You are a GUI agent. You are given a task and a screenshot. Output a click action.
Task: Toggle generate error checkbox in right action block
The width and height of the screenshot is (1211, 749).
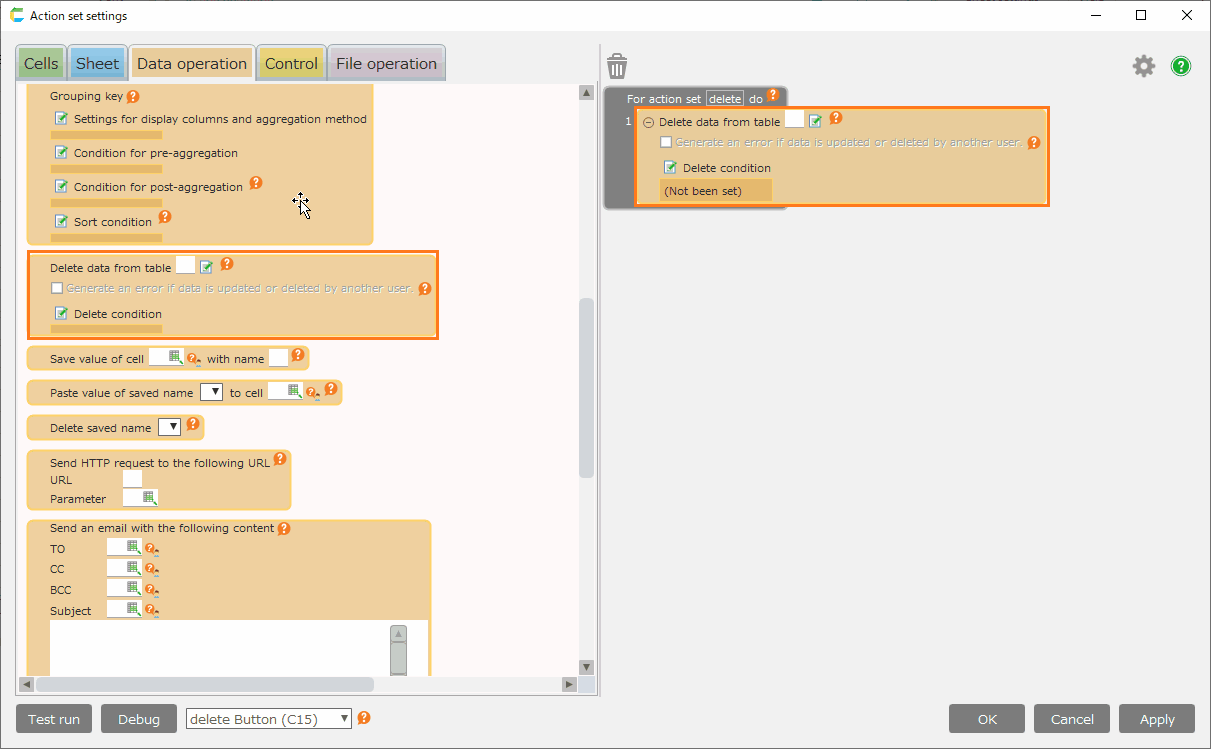[x=666, y=142]
